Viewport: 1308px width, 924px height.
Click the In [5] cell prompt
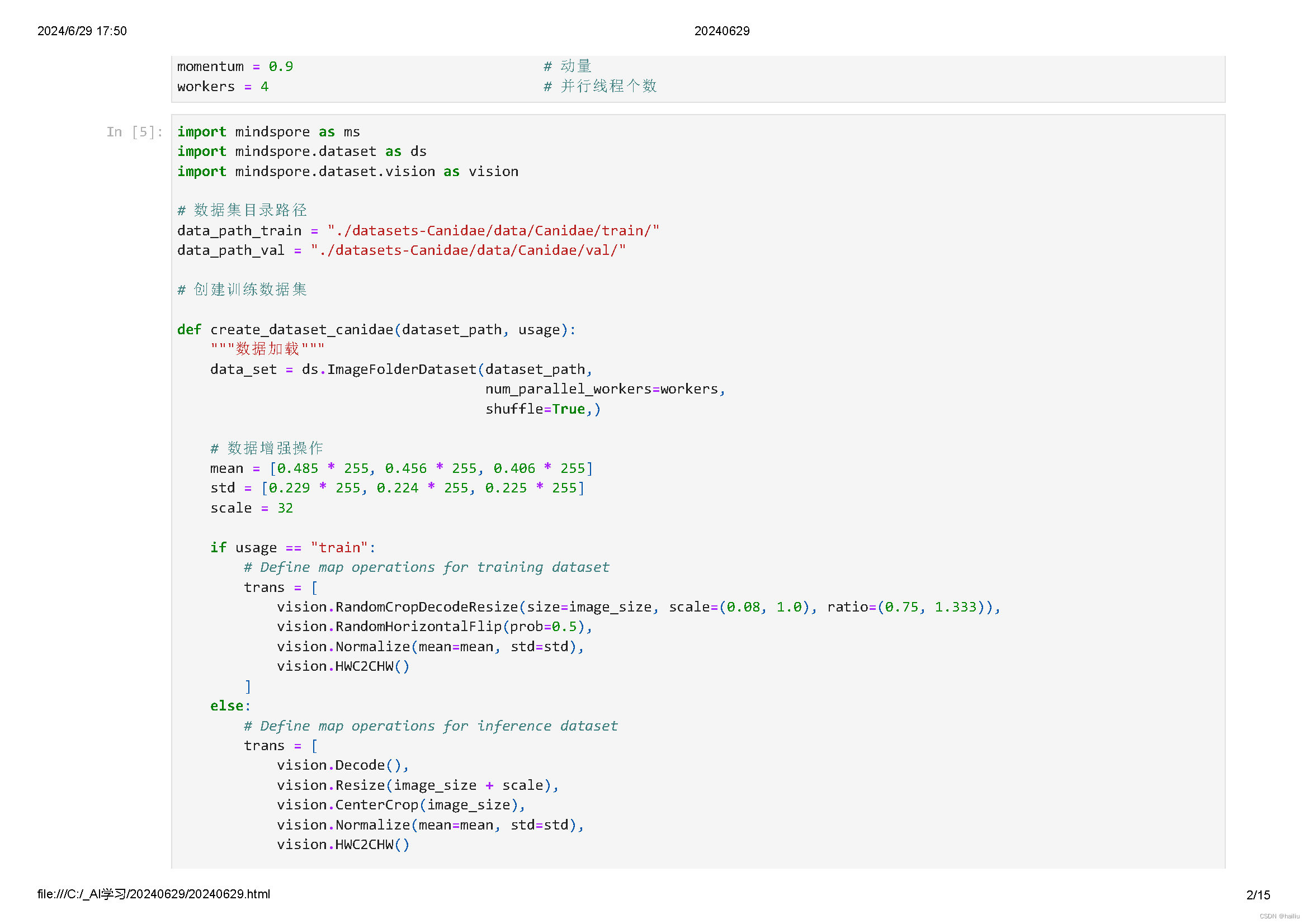(134, 132)
